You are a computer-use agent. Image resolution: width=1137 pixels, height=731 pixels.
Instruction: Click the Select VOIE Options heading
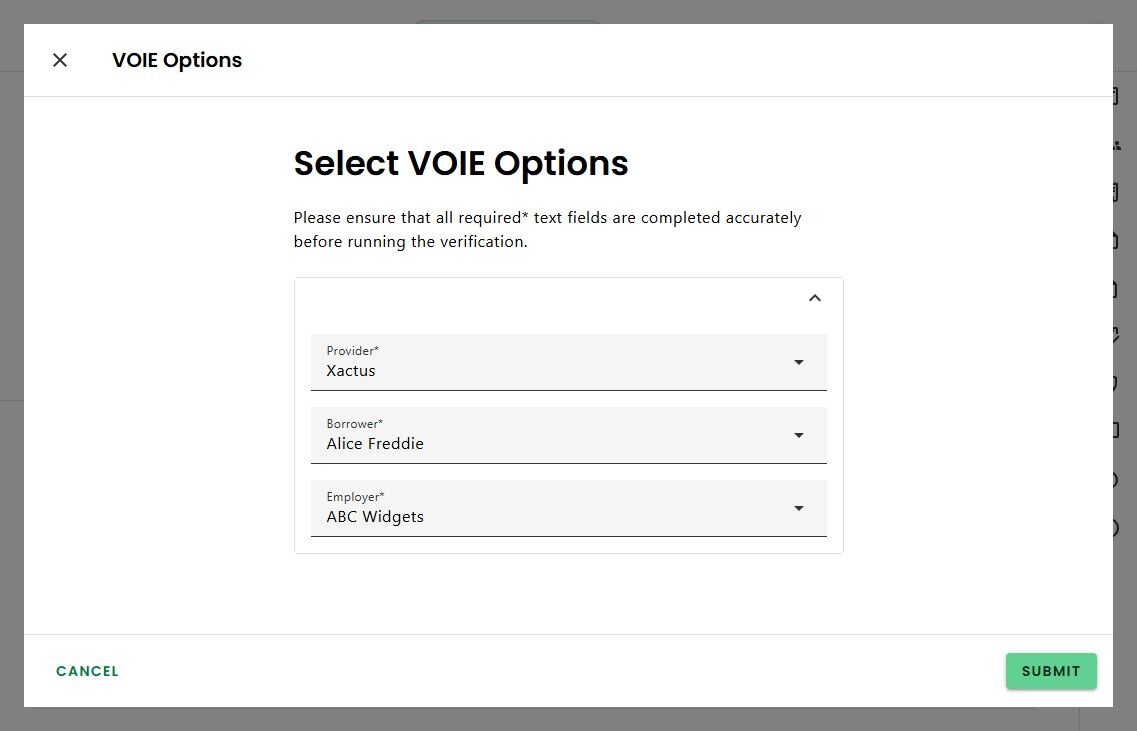pyautogui.click(x=461, y=163)
